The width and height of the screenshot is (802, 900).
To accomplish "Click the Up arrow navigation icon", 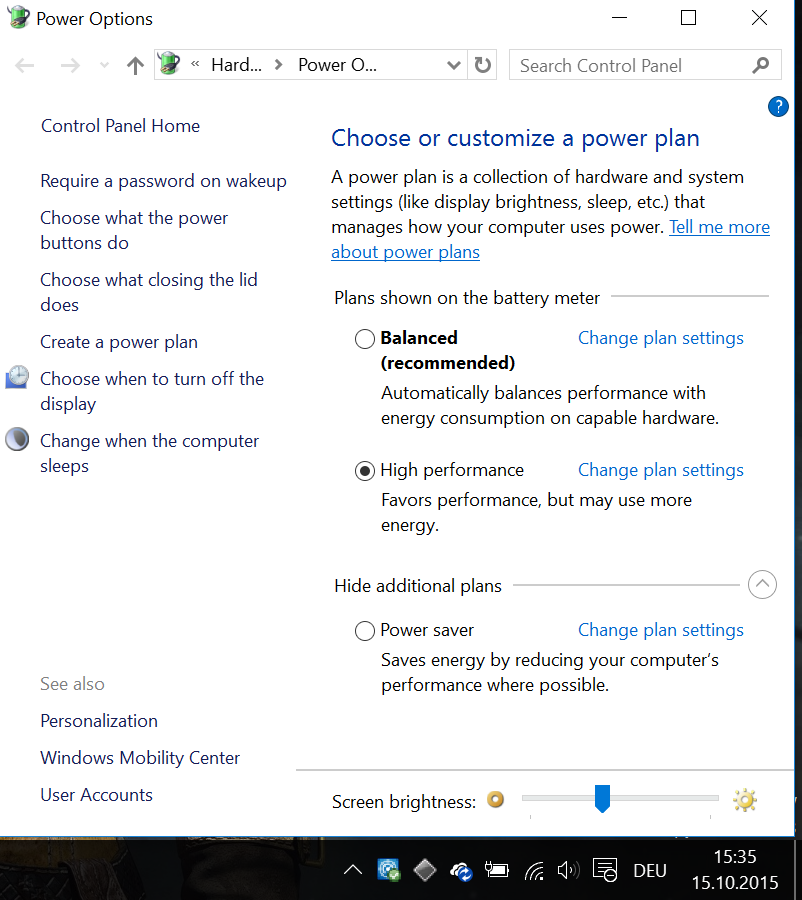I will point(135,64).
